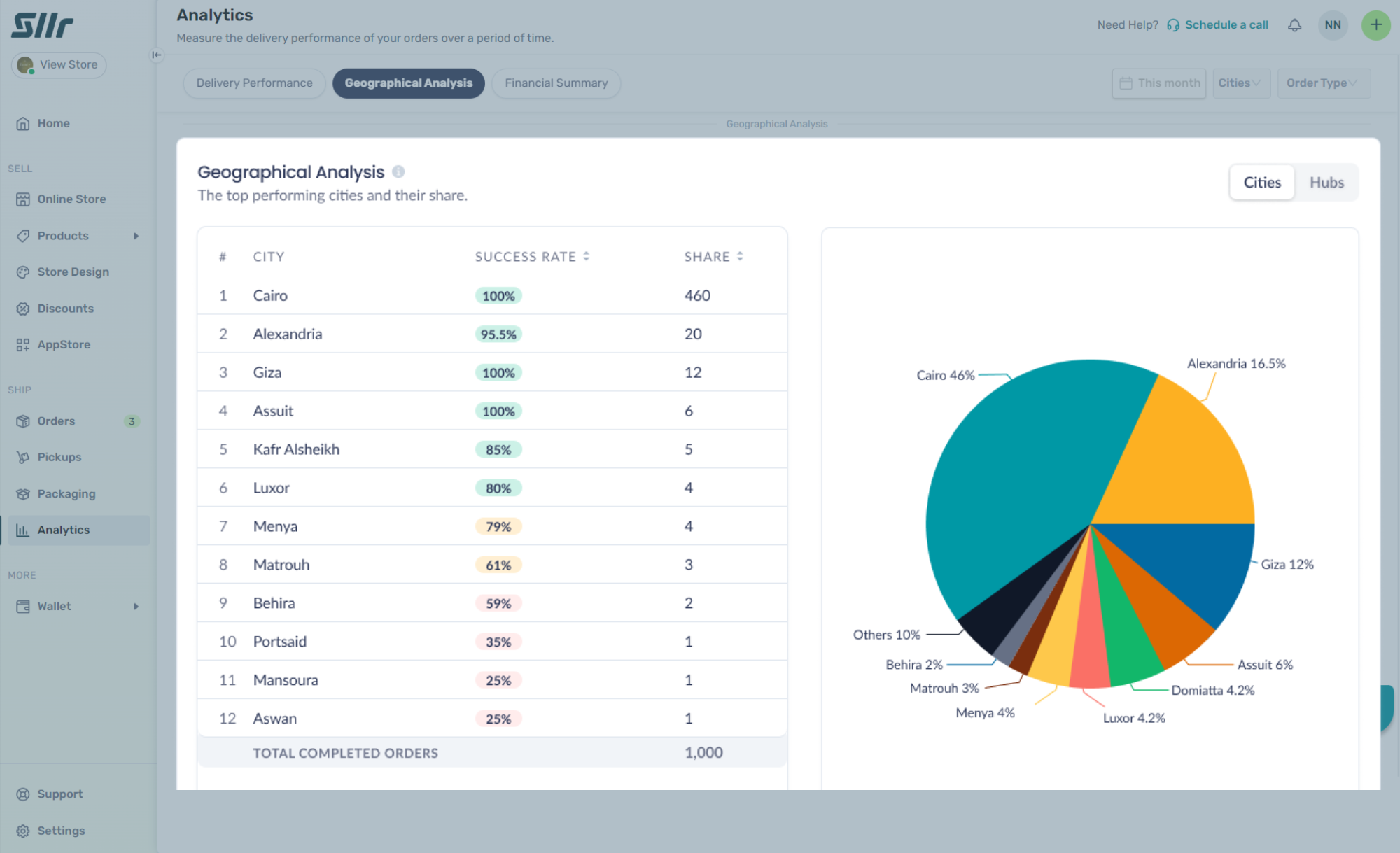Click the View Store button
Screen dimensions: 1400x853
(59, 65)
